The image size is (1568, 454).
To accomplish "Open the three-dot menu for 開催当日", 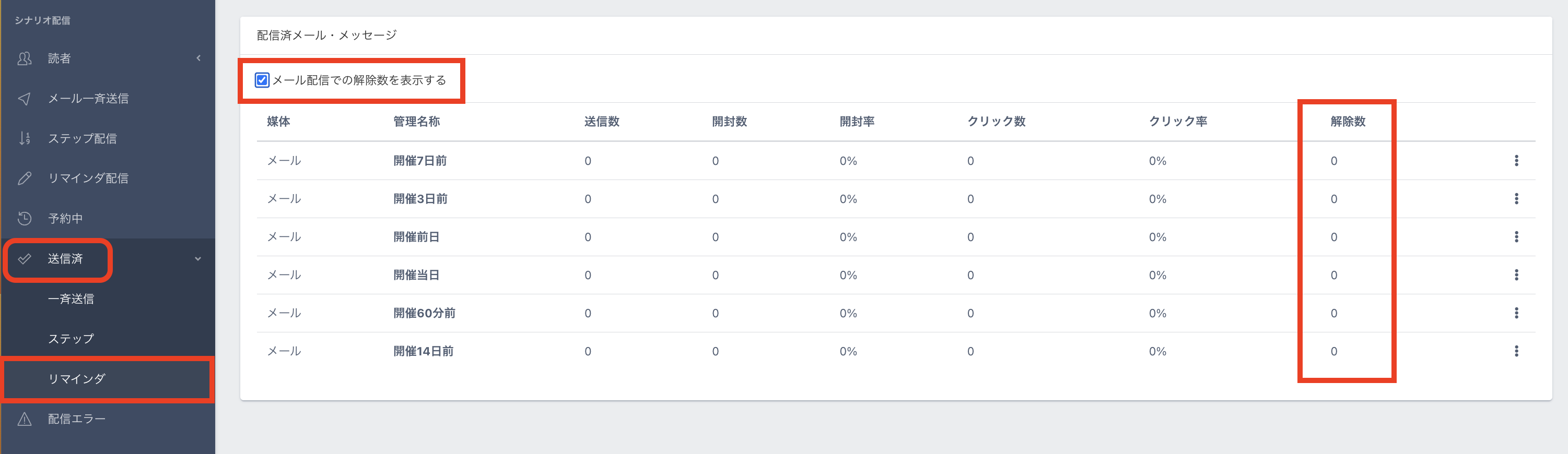I will (x=1516, y=274).
